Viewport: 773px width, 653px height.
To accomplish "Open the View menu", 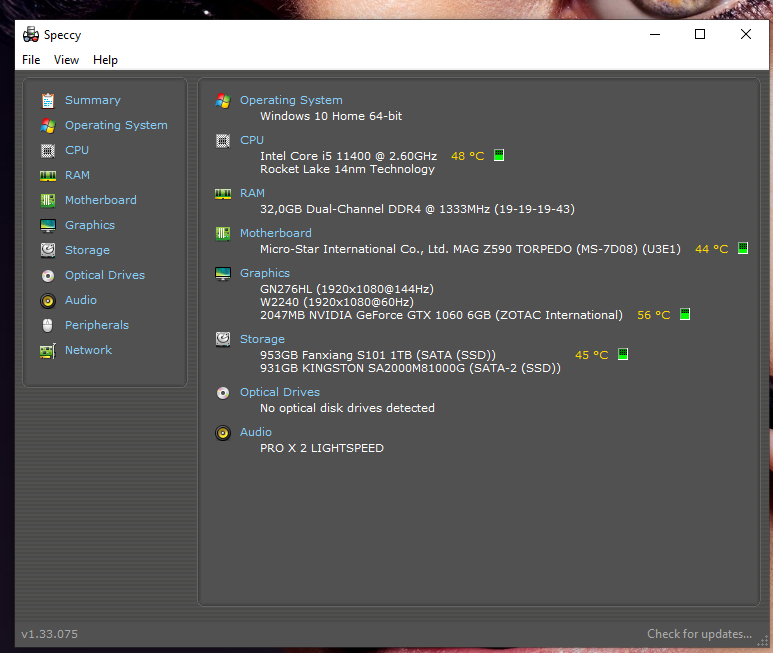I will coord(66,60).
